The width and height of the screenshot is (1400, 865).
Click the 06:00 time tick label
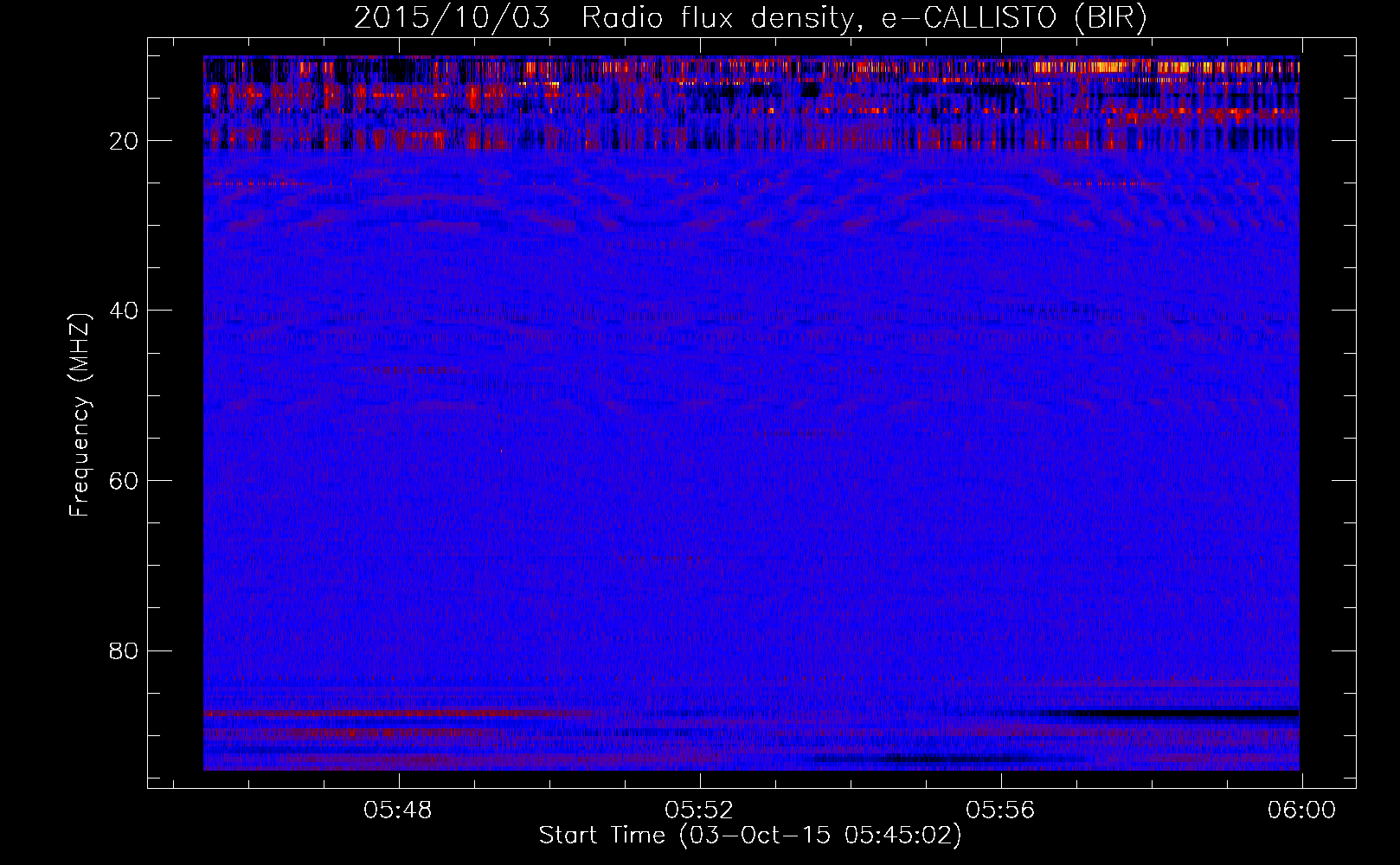pyautogui.click(x=1301, y=811)
